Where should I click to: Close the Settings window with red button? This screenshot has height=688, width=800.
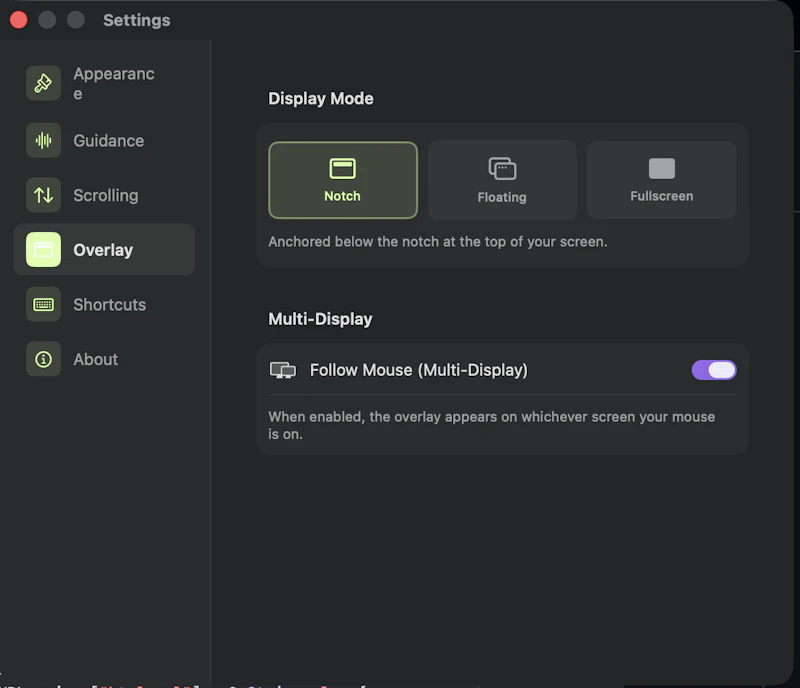coord(19,20)
